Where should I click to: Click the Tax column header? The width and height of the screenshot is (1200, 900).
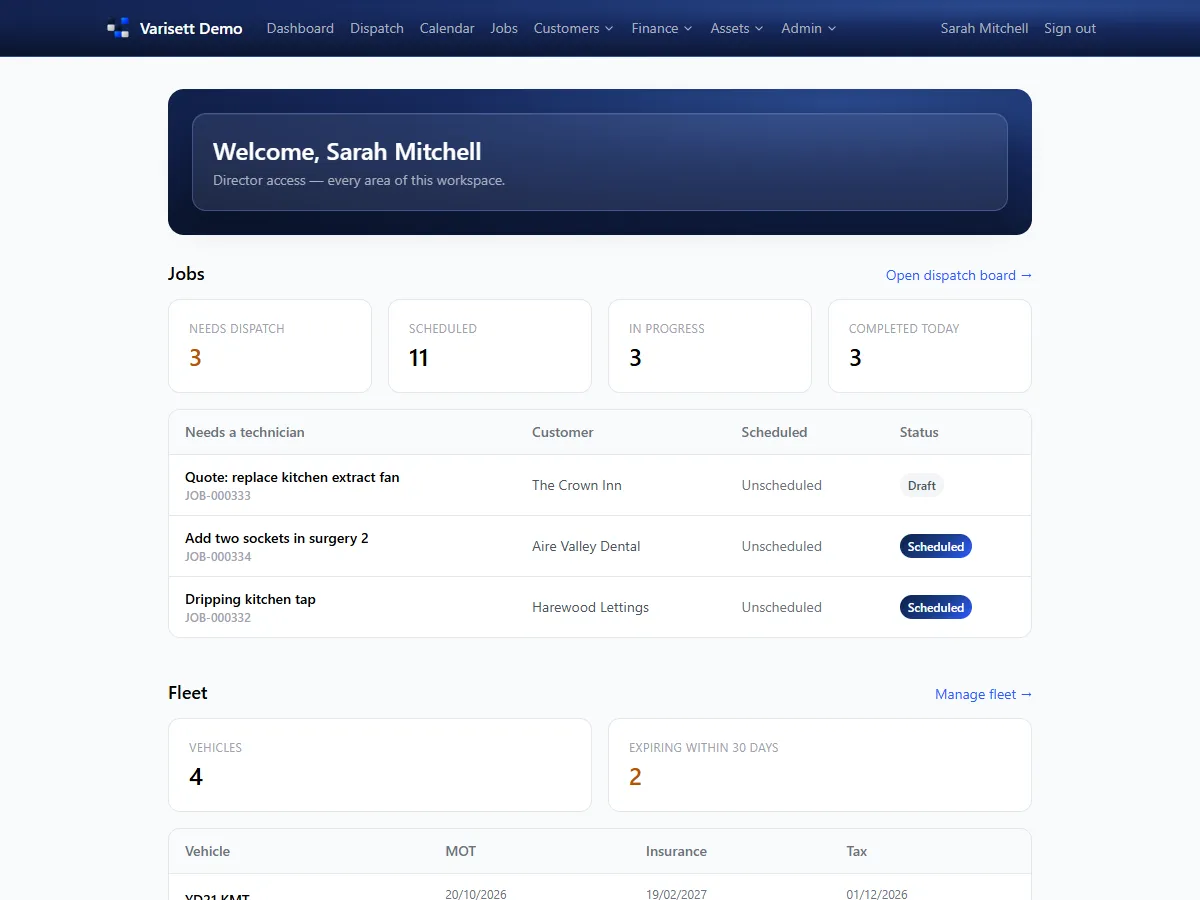pos(857,851)
